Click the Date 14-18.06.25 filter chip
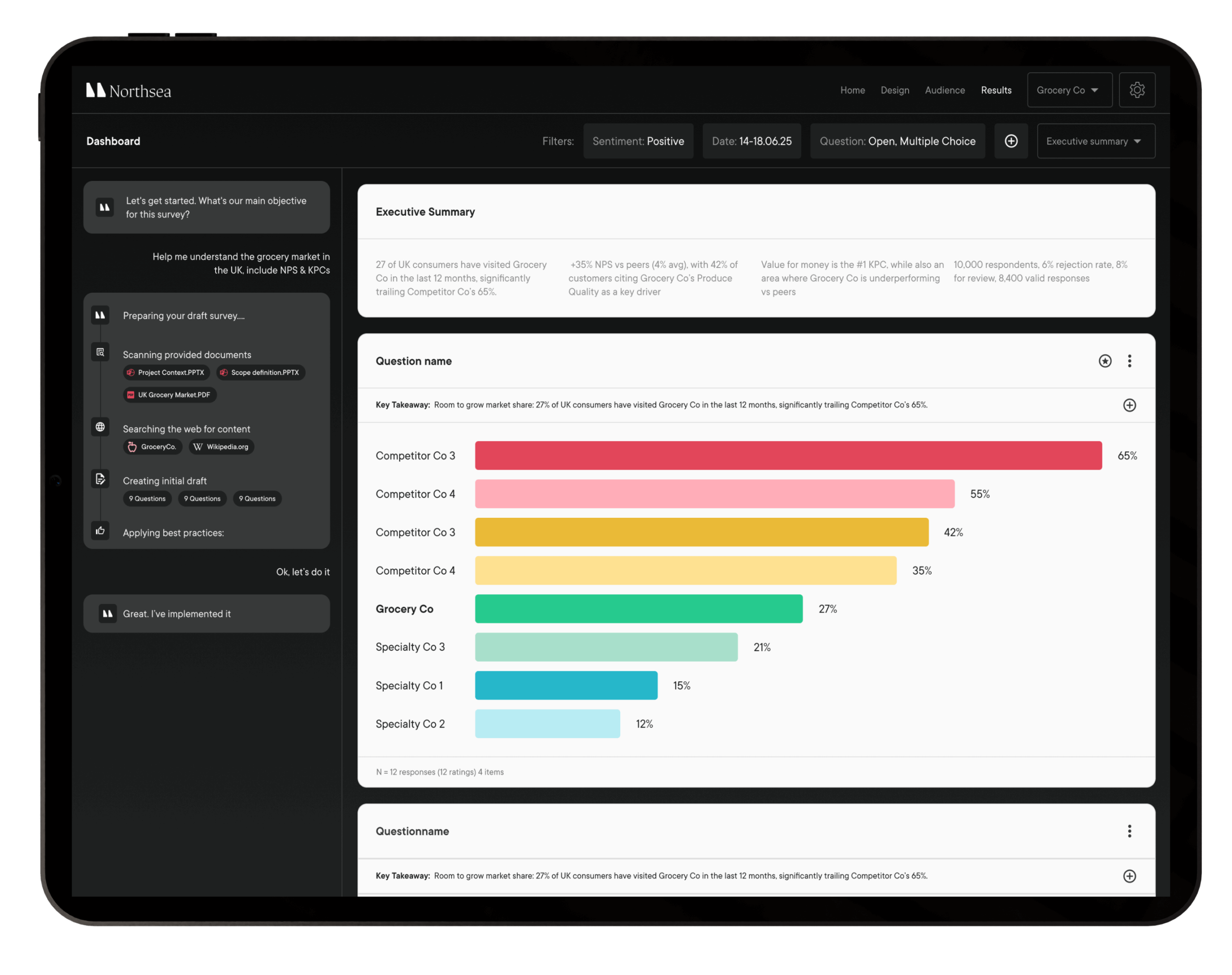The height and width of the screenshot is (975, 1232). point(751,141)
